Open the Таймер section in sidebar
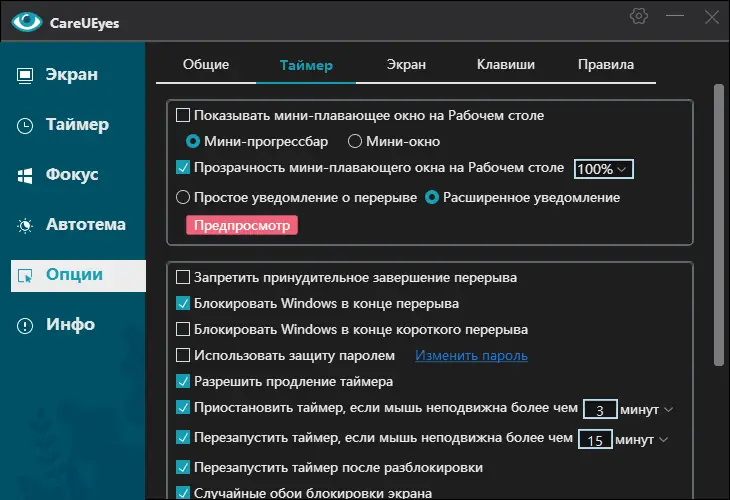The height and width of the screenshot is (500, 730). pos(78,125)
